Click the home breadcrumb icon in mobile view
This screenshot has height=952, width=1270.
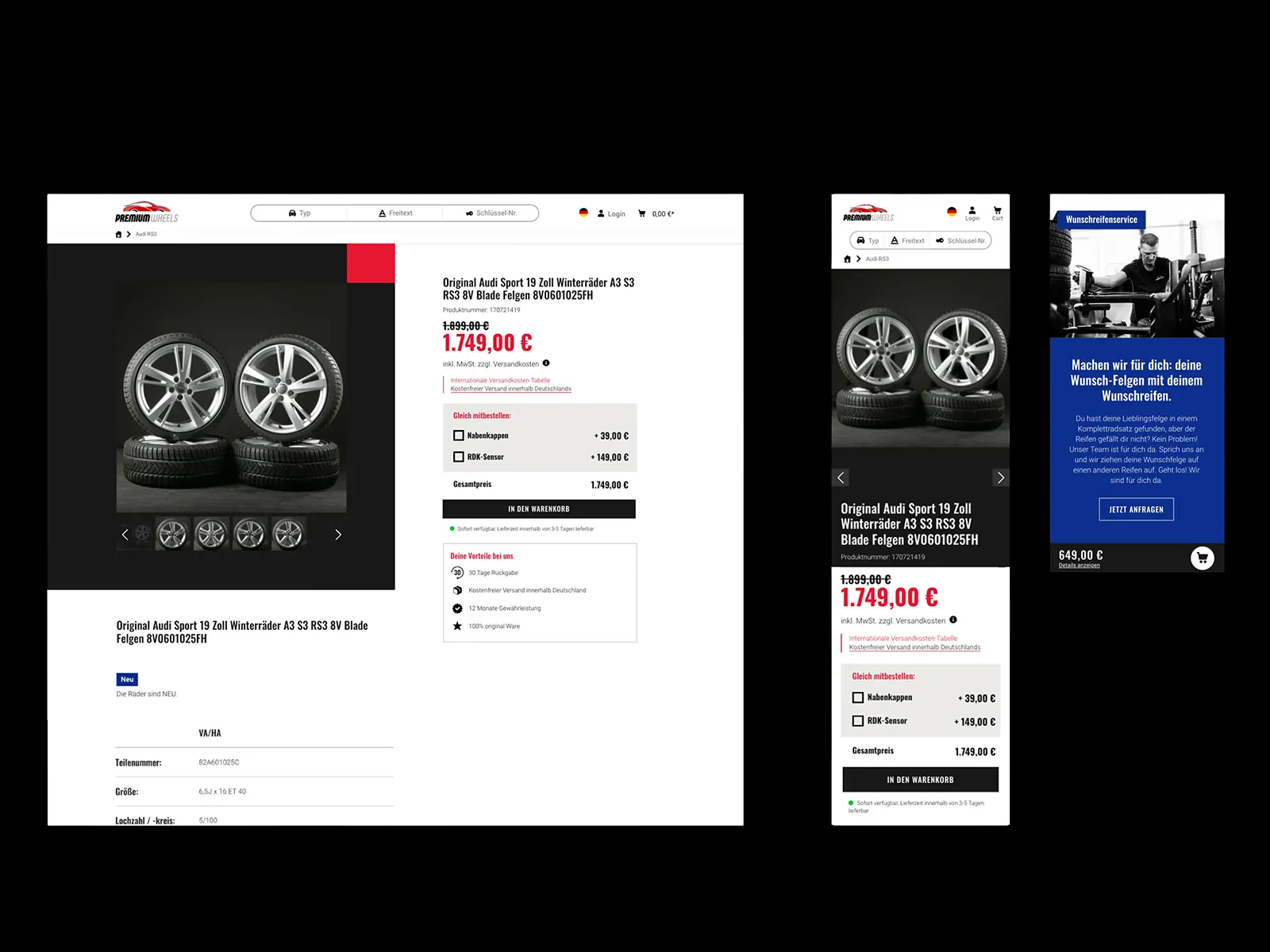(847, 259)
